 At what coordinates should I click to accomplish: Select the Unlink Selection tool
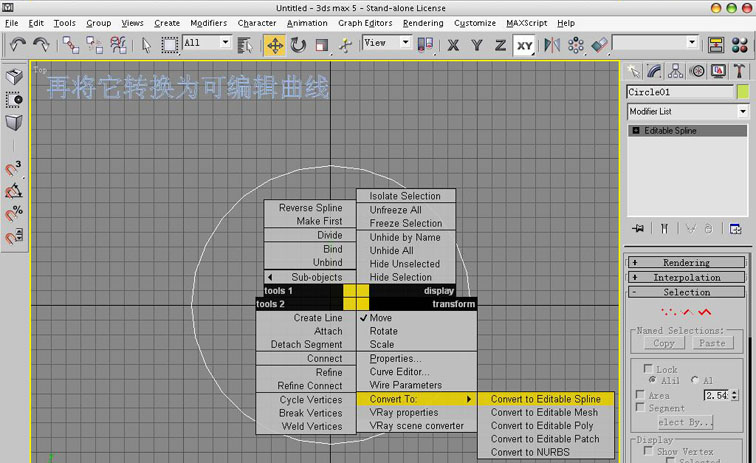pyautogui.click(x=94, y=45)
